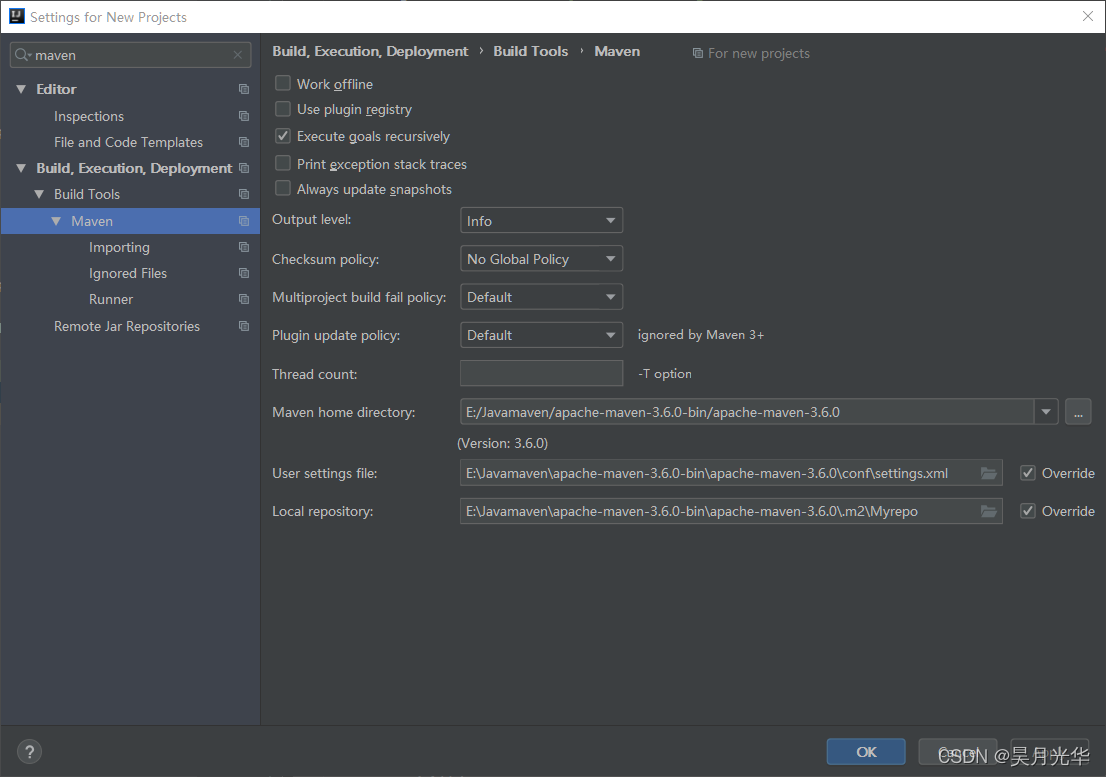The image size is (1106, 777).
Task: Click into the Thread count field
Action: 541,373
